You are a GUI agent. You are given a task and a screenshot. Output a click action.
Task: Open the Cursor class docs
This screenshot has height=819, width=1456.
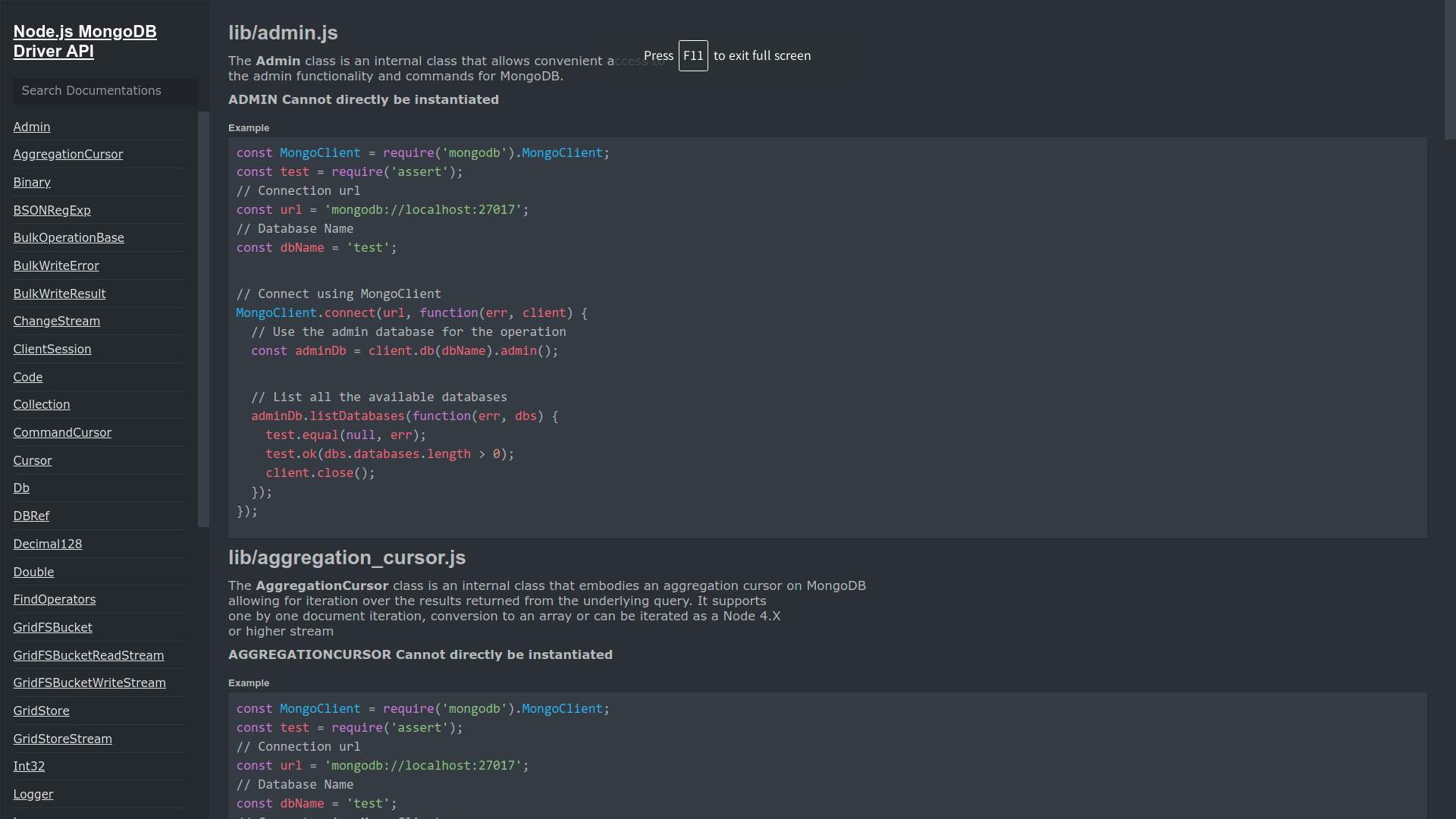point(33,460)
